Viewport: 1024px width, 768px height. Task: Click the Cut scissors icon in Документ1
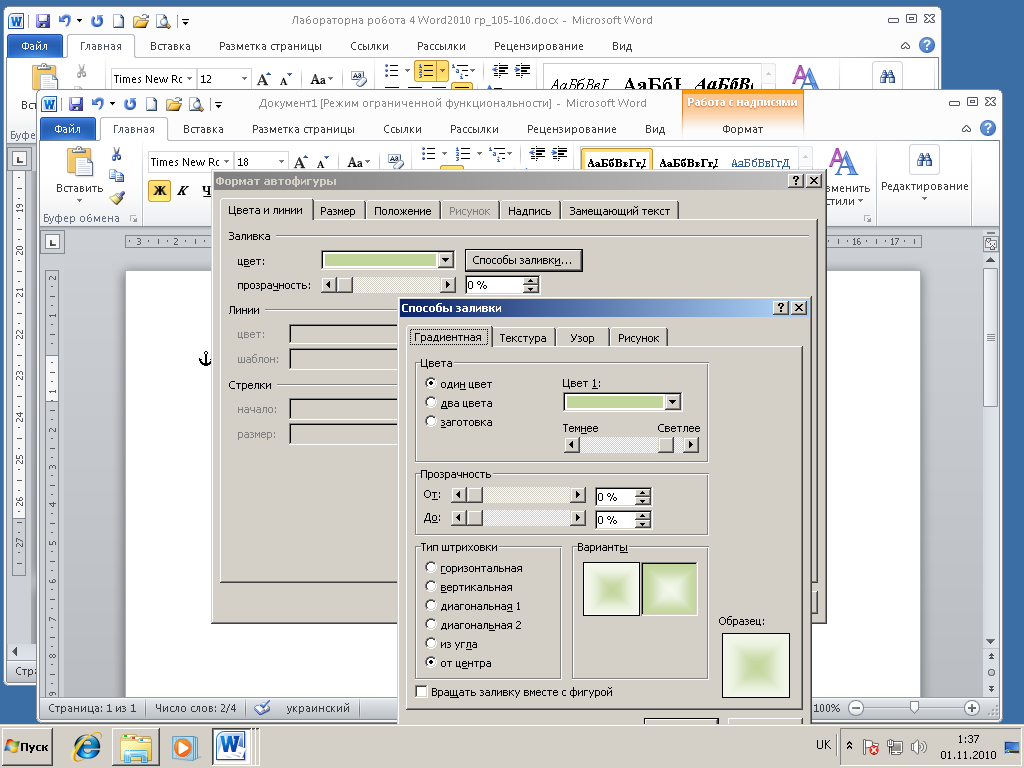116,154
